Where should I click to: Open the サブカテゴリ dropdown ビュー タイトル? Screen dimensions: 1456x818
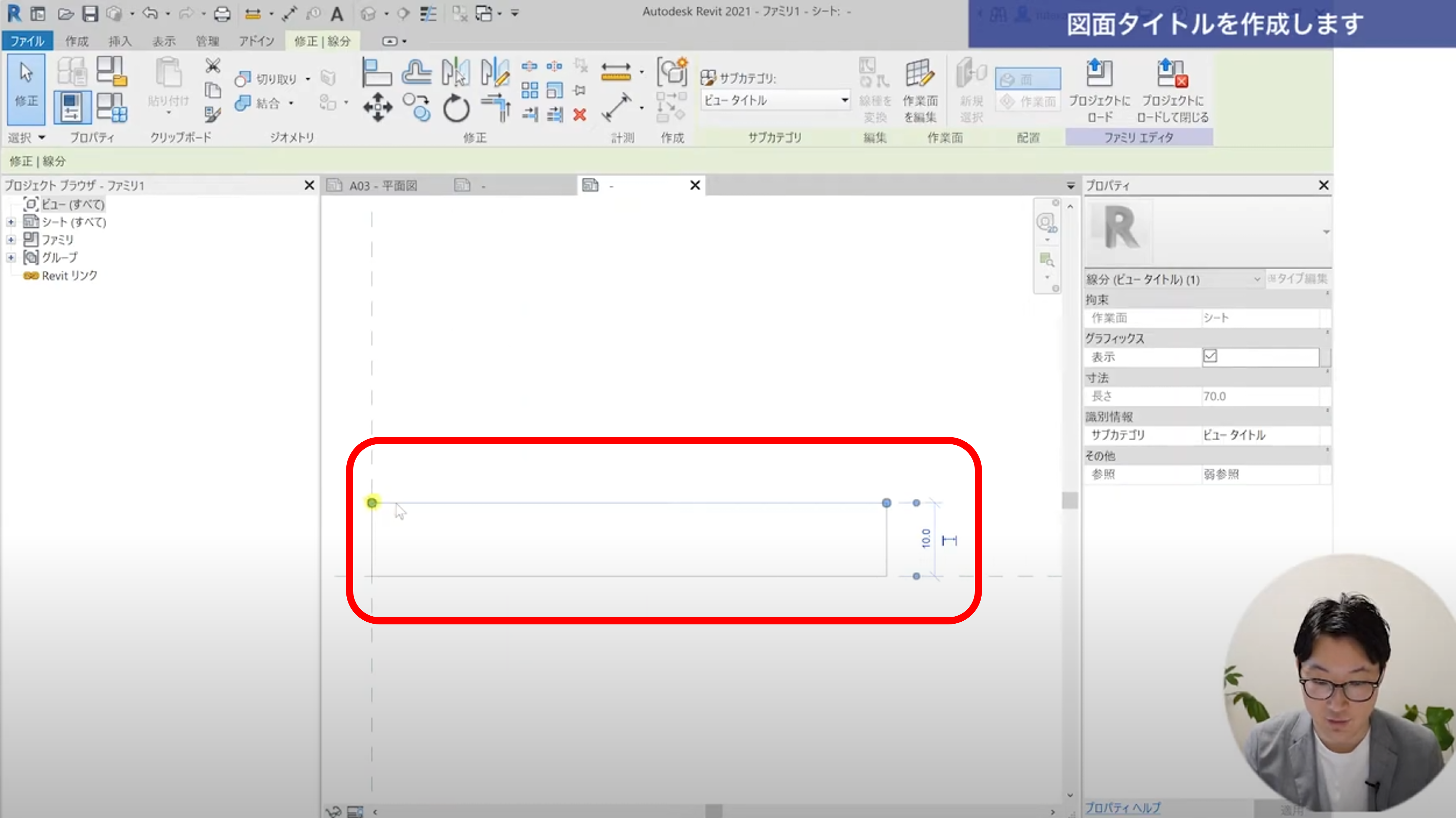[775, 100]
